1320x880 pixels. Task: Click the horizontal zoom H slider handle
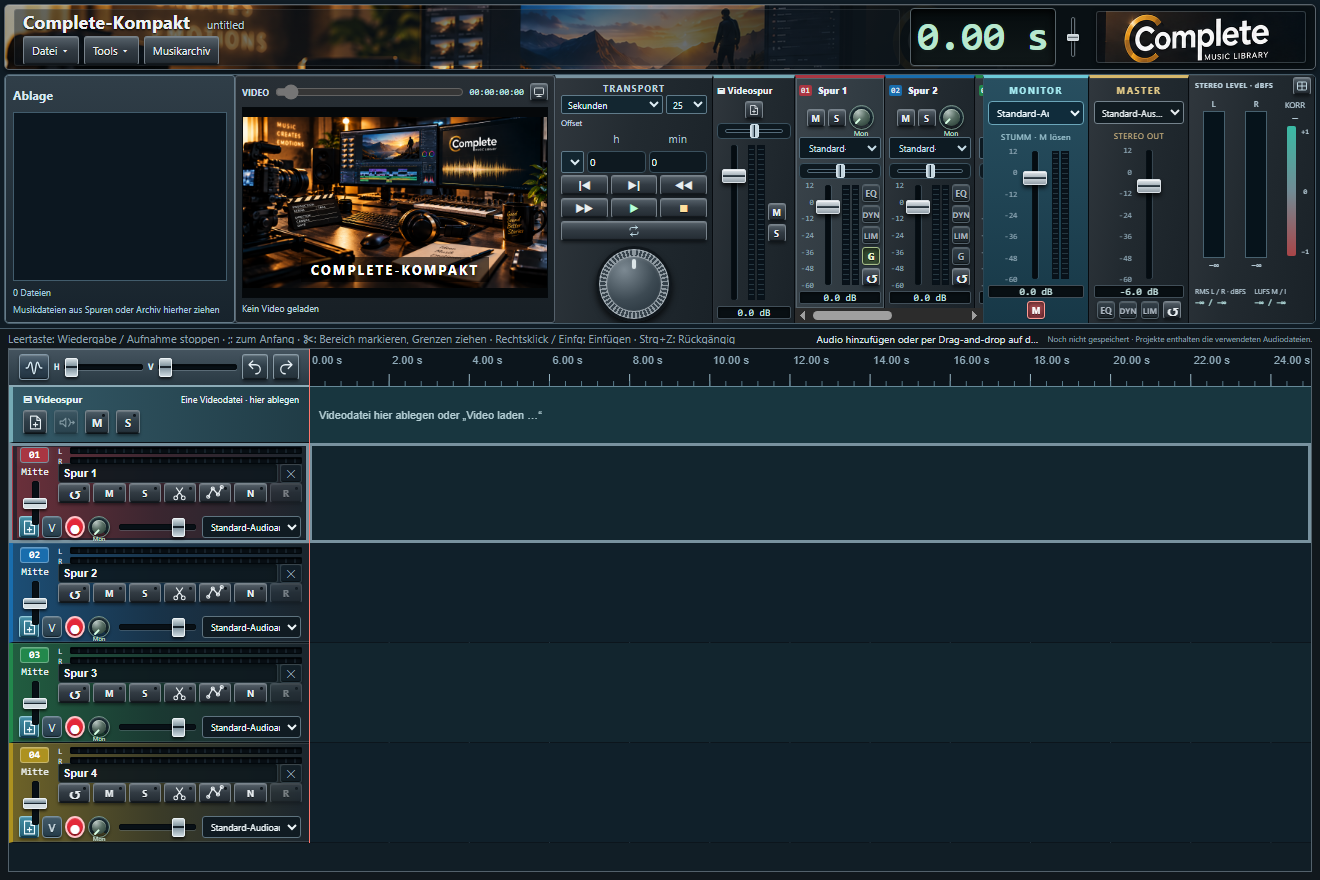pos(72,368)
